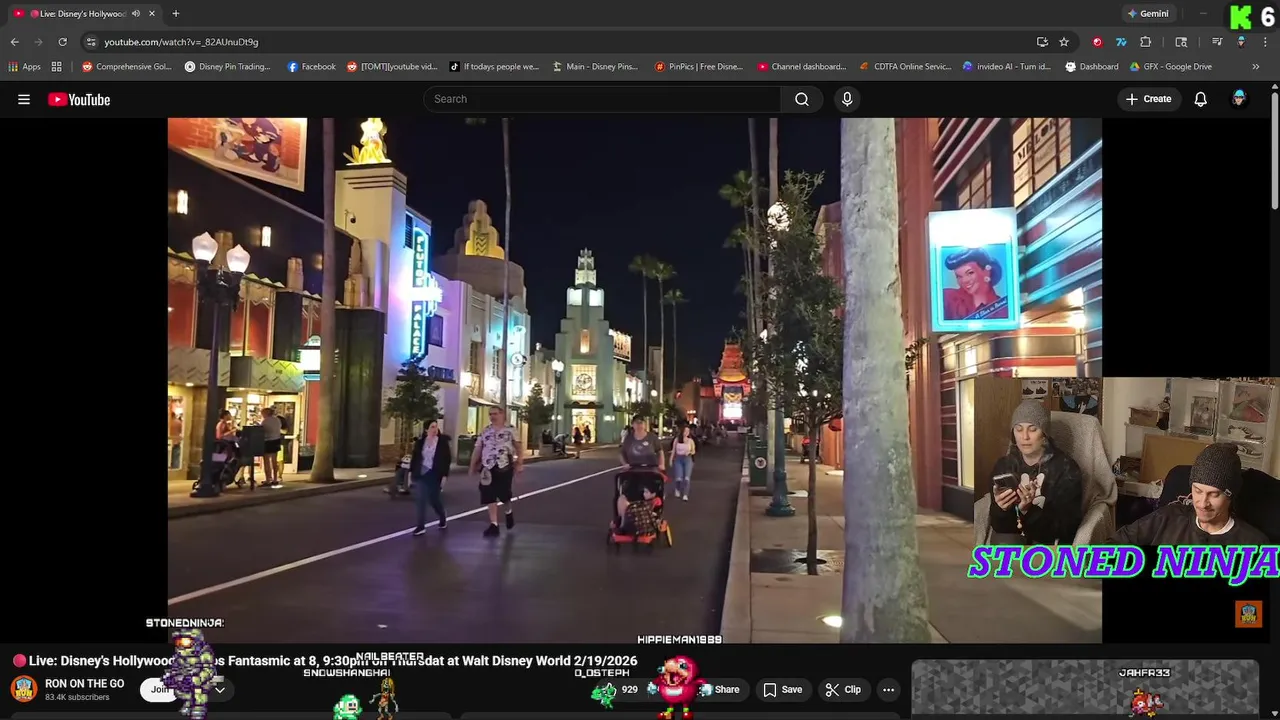Open invideo AI bookmark
Viewport: 1280px width, 720px height.
pyautogui.click(x=1007, y=67)
